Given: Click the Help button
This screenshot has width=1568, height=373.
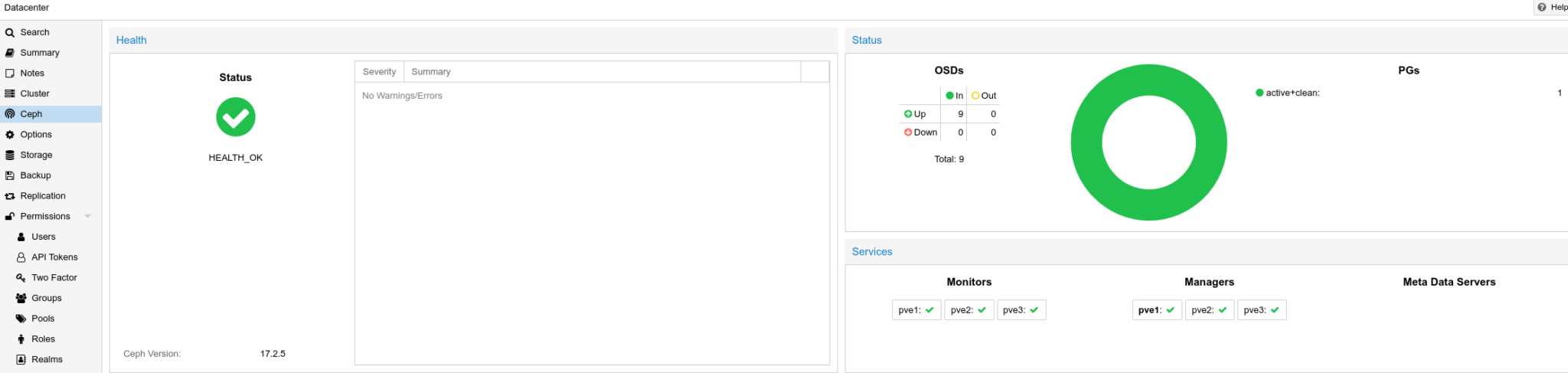Looking at the screenshot, I should point(1553,8).
